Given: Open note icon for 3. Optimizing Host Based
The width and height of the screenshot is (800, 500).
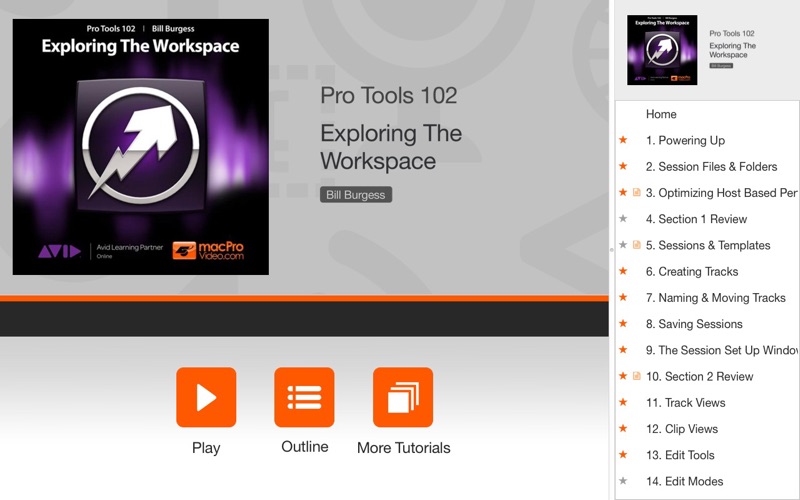Looking at the screenshot, I should (x=636, y=192).
